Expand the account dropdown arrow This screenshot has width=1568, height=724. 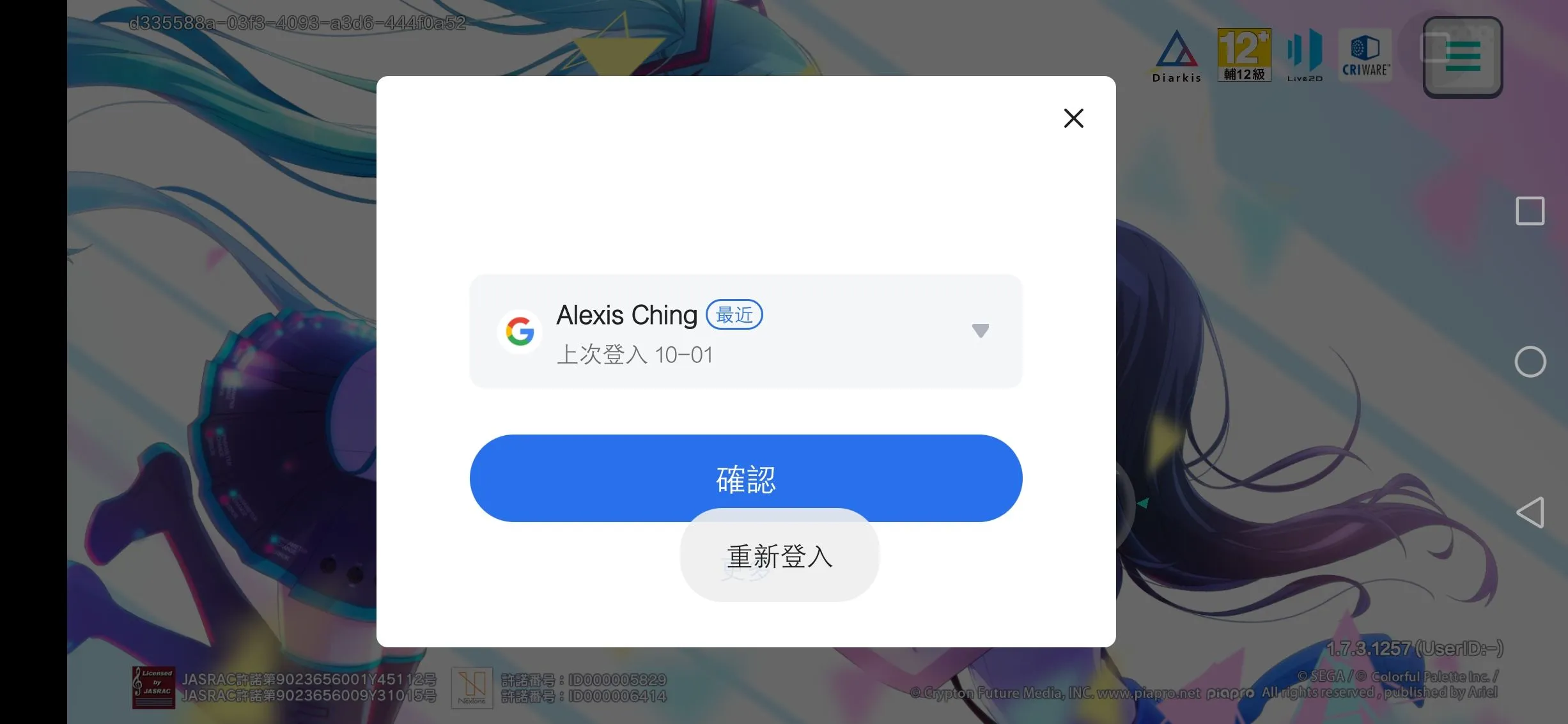[980, 330]
